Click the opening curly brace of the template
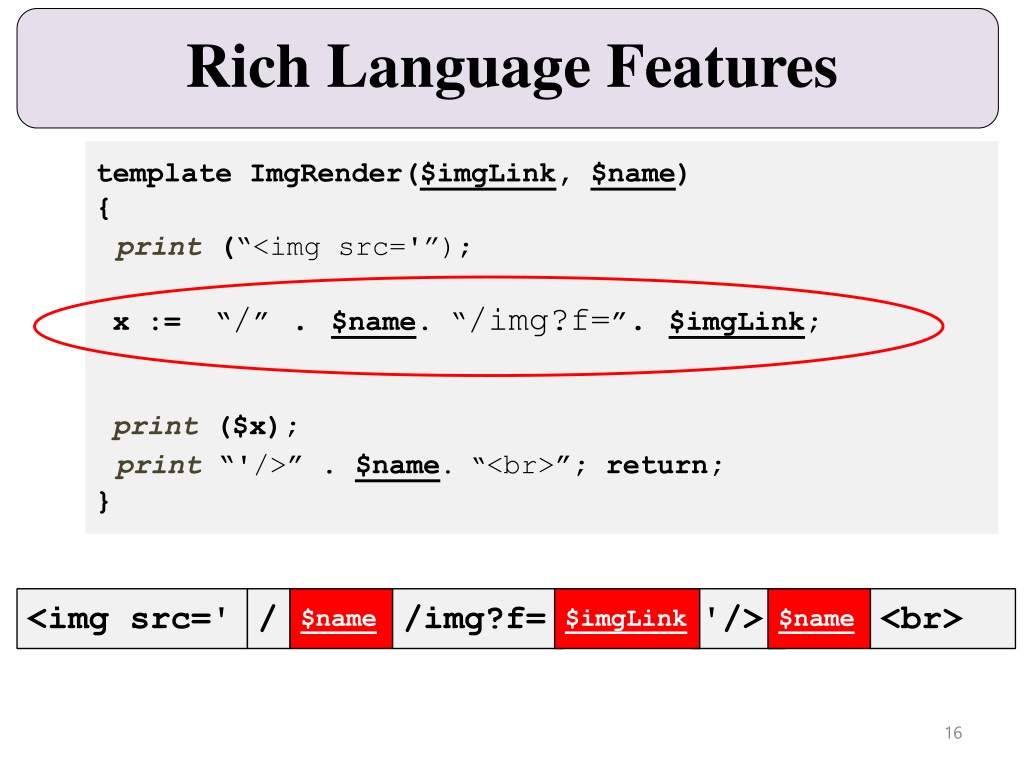1024x768 pixels. click(103, 209)
